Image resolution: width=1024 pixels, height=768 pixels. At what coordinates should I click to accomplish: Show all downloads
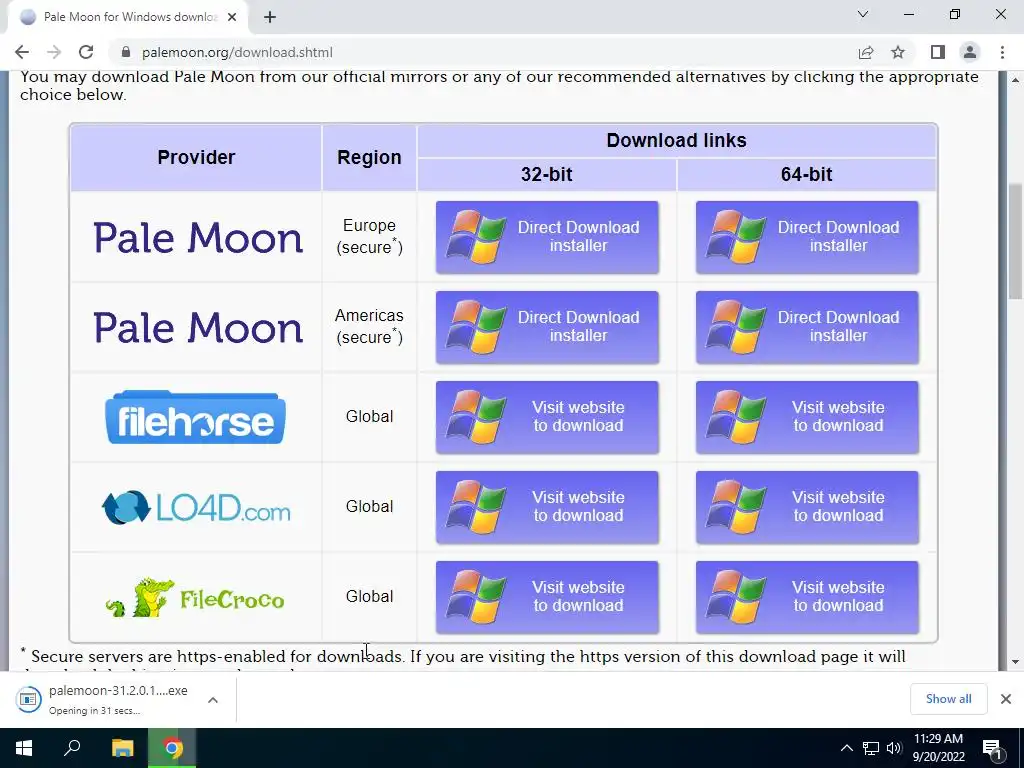pyautogui.click(x=948, y=699)
